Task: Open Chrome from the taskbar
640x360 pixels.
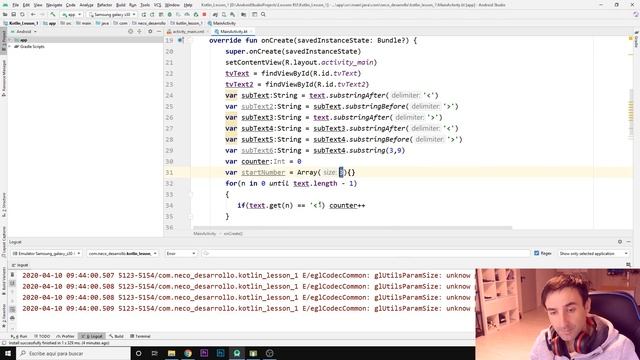Action: click(188, 353)
